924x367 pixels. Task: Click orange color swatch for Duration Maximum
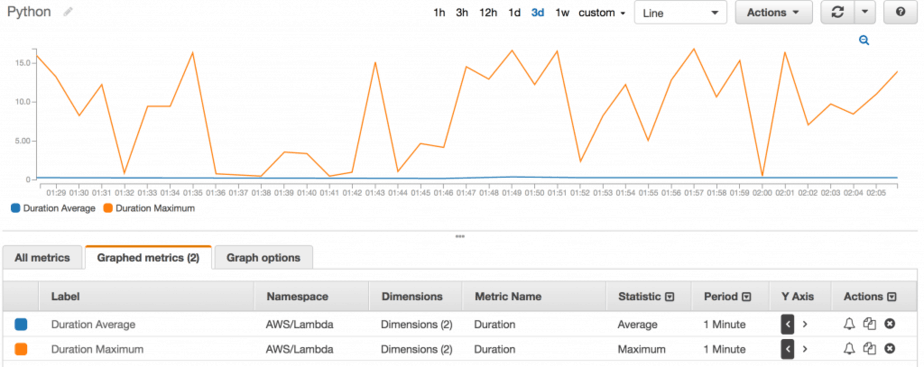21,349
